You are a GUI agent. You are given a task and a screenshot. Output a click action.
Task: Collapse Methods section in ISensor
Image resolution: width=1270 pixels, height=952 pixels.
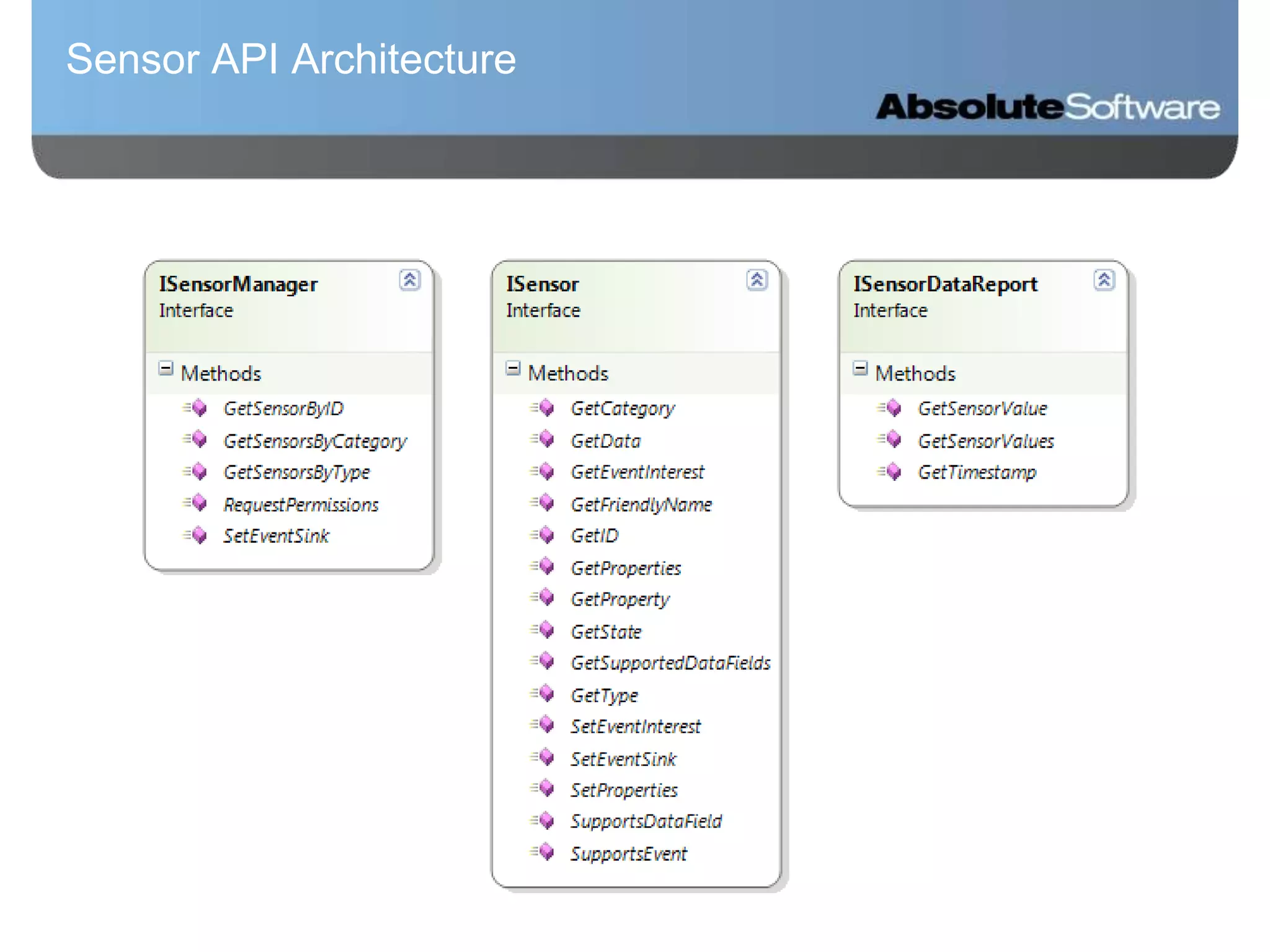click(x=513, y=369)
